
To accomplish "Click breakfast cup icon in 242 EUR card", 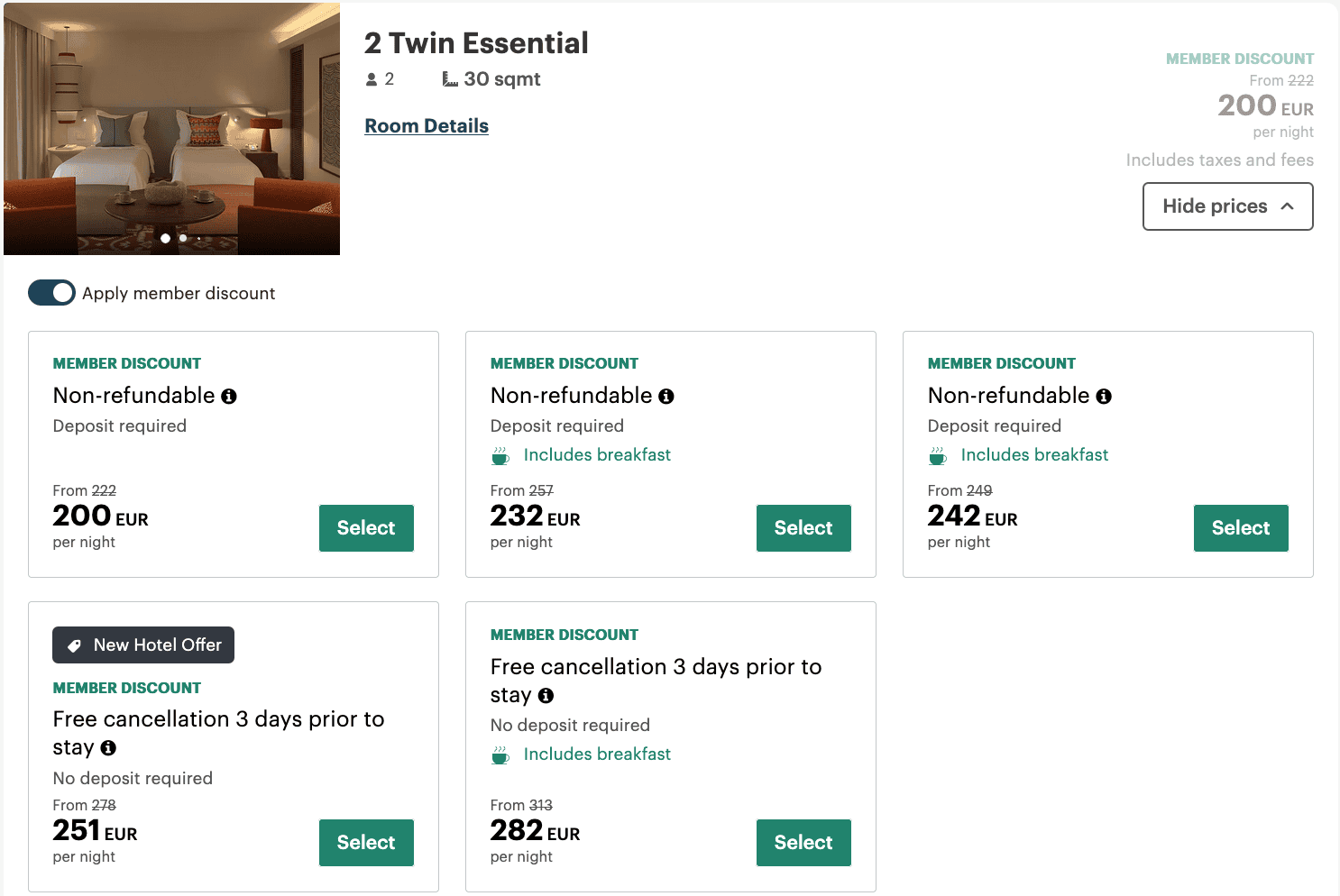I will click(x=938, y=456).
